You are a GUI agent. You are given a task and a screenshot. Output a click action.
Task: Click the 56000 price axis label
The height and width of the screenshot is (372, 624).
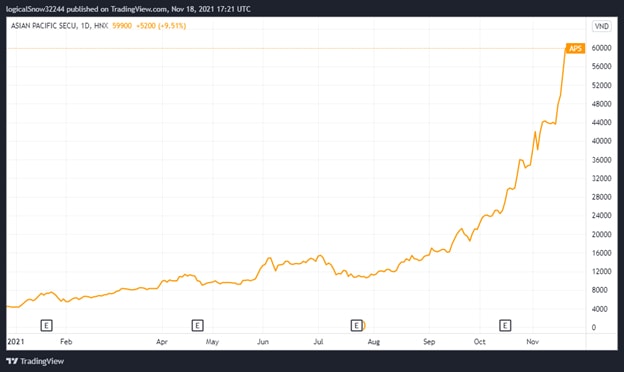(601, 66)
